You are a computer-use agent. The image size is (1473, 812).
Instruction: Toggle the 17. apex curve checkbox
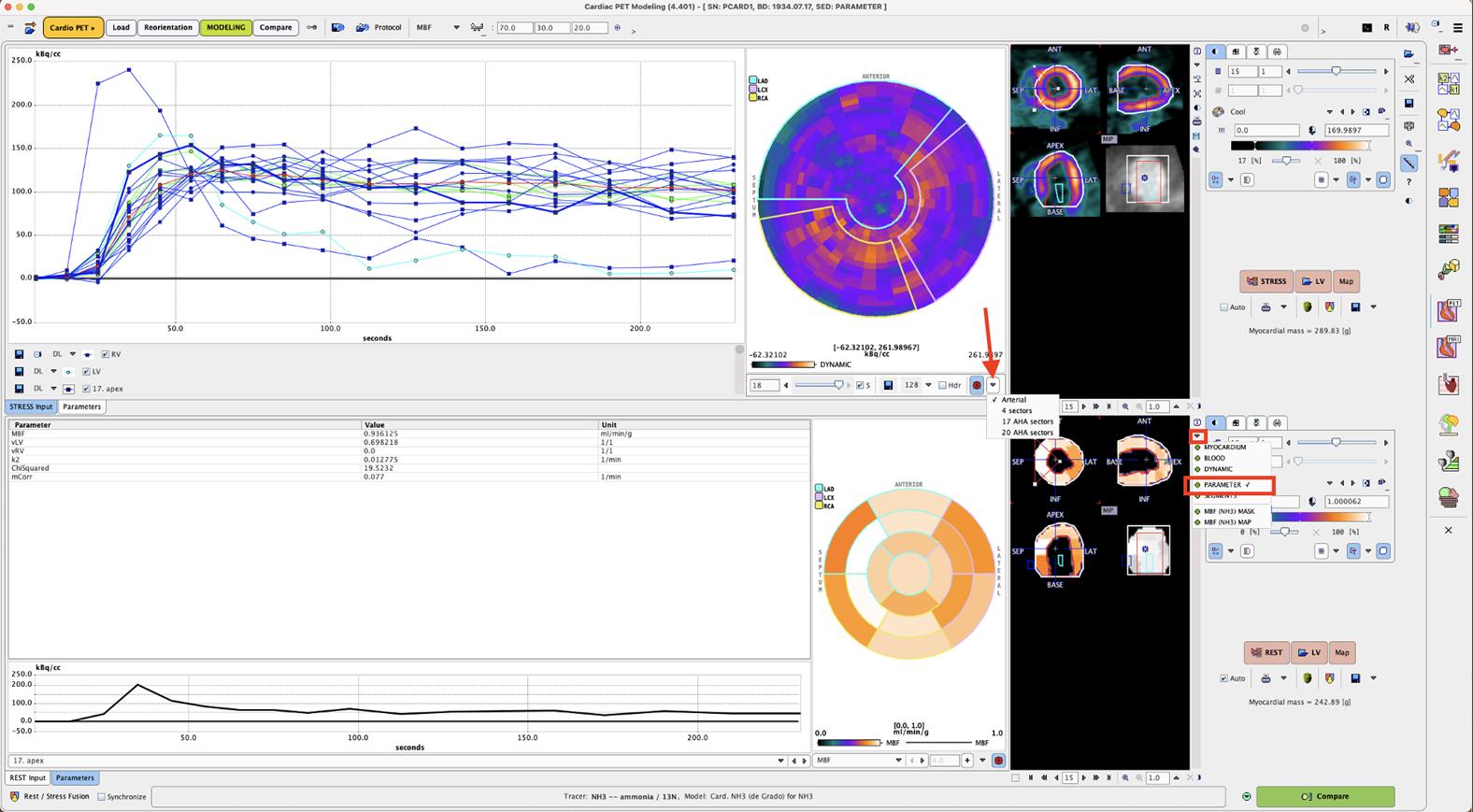pos(86,389)
